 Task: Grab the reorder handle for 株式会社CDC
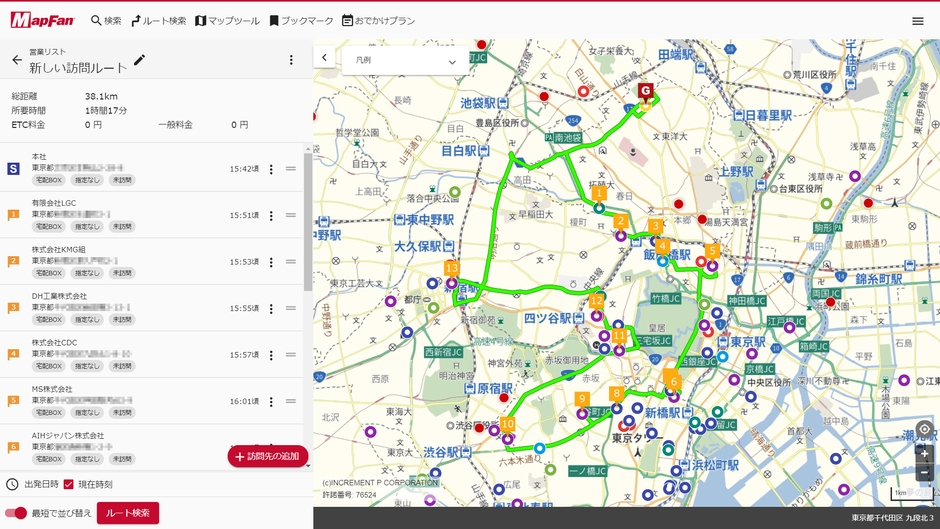pos(291,354)
